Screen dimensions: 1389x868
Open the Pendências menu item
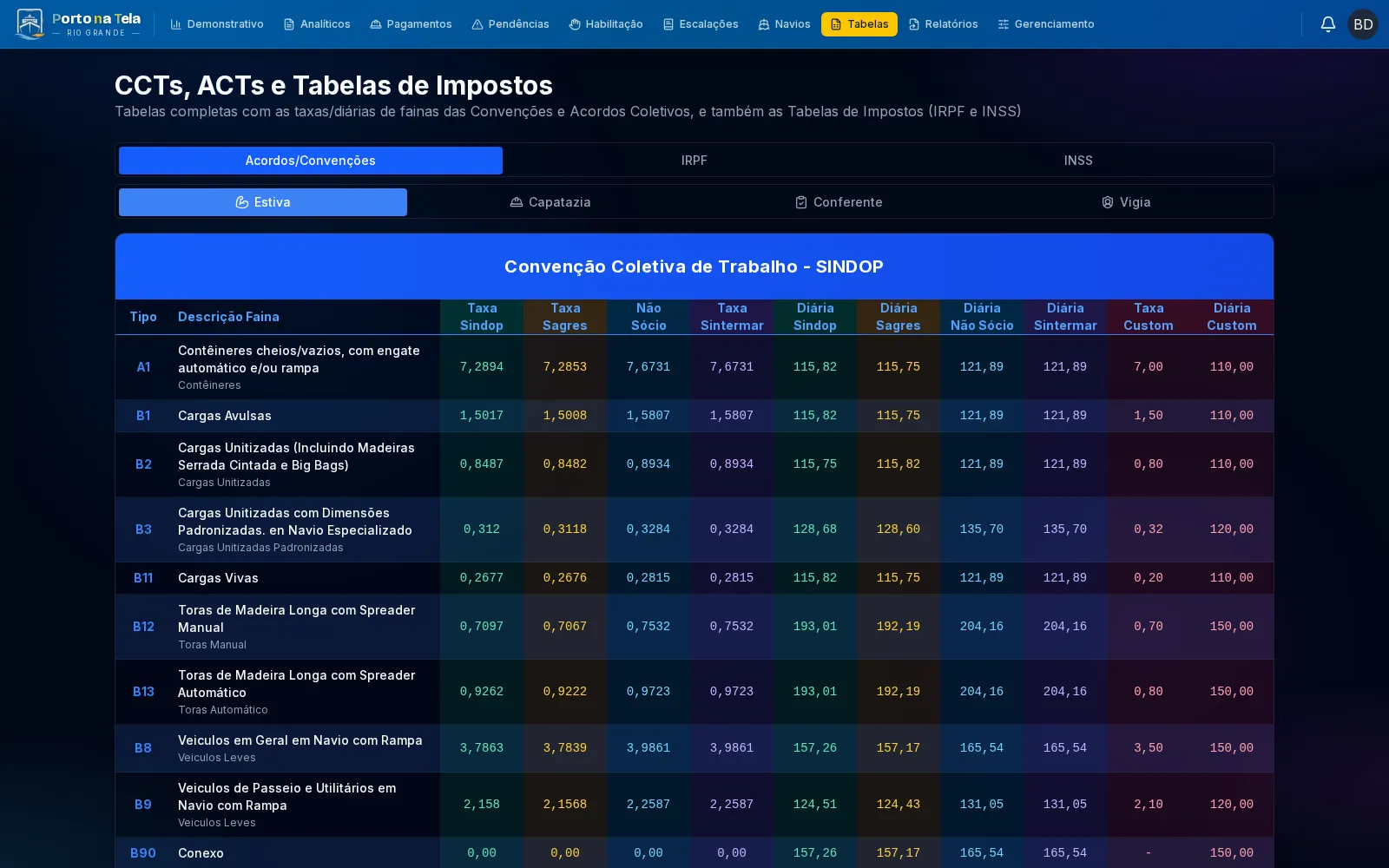tap(510, 24)
